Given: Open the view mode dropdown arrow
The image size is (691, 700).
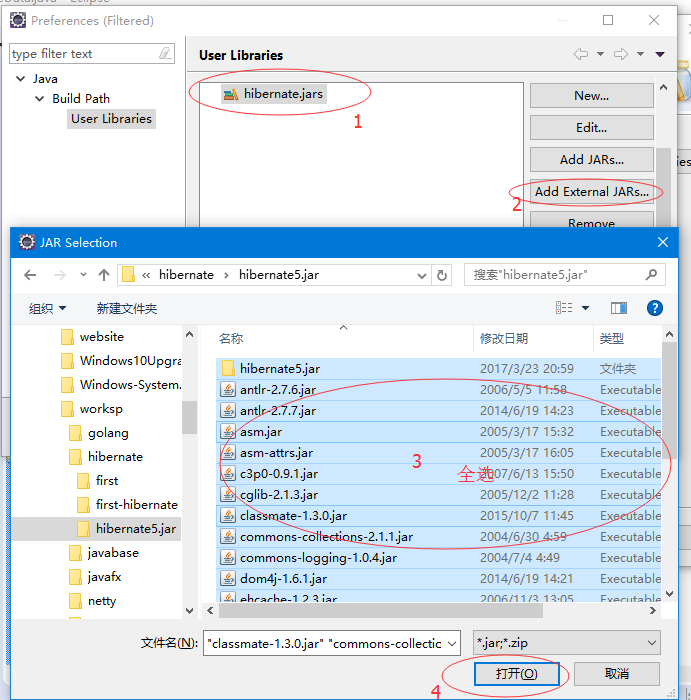Looking at the screenshot, I should pyautogui.click(x=586, y=308).
